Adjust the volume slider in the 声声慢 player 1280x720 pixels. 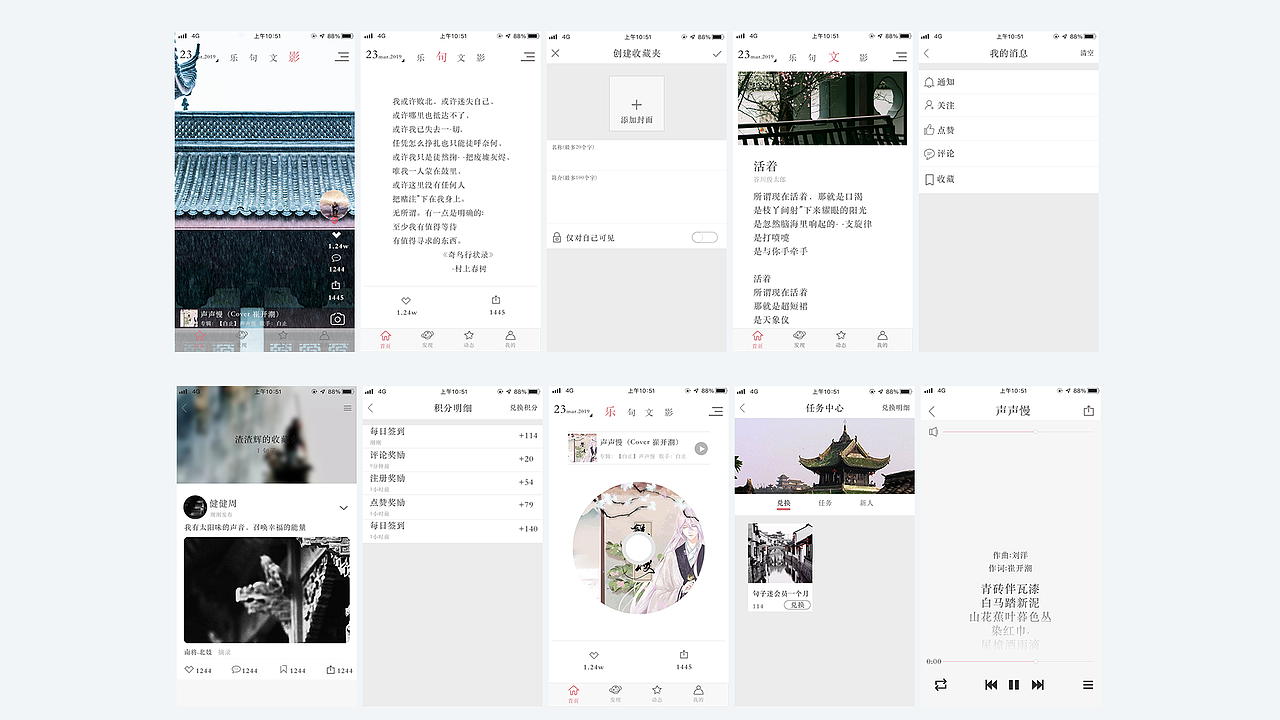coord(1016,432)
